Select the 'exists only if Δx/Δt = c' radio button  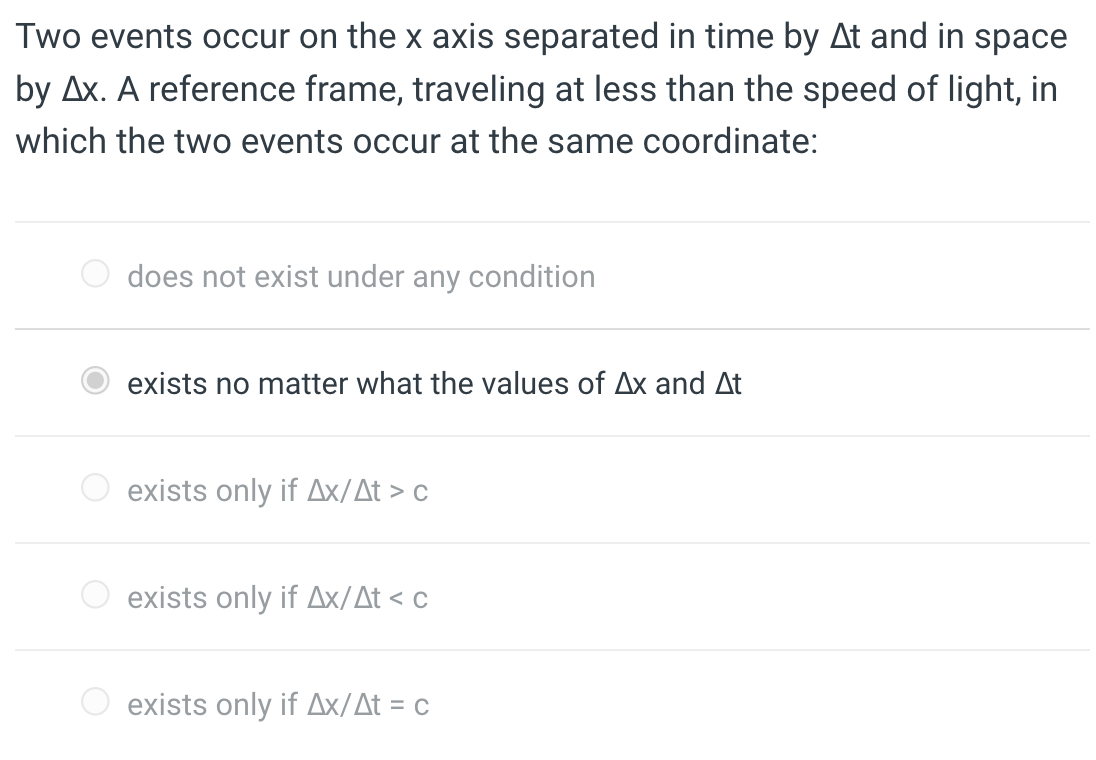click(x=95, y=702)
